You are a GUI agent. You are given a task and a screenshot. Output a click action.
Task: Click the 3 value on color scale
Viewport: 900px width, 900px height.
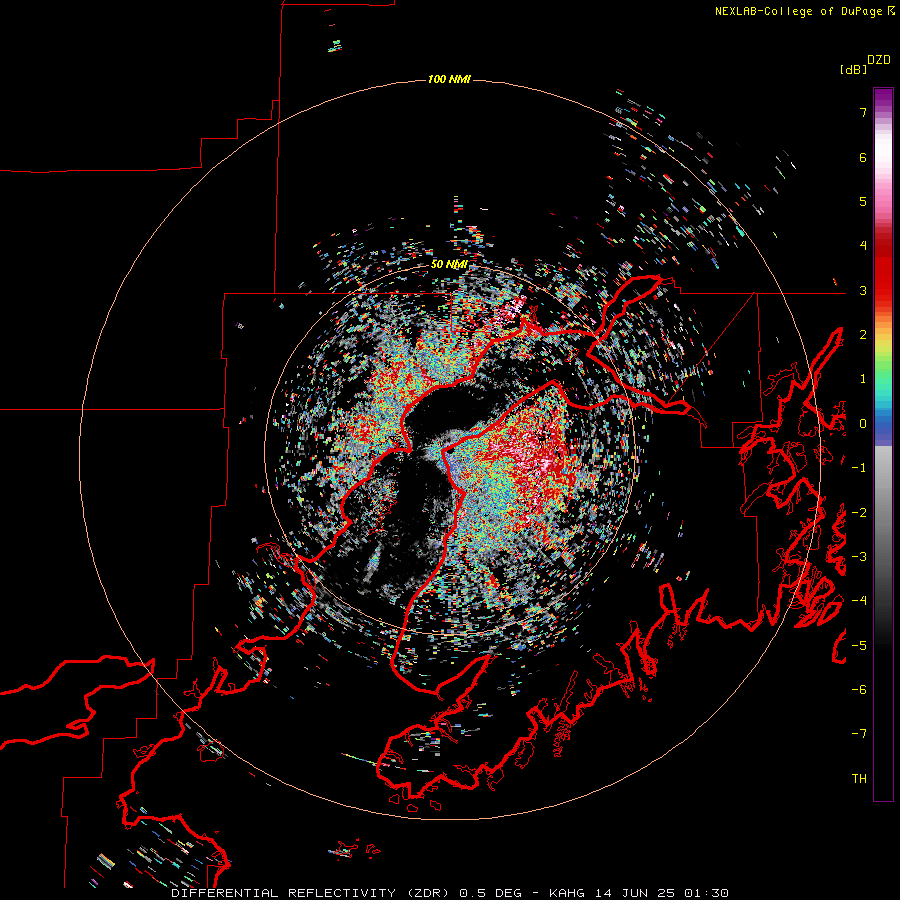coord(863,290)
